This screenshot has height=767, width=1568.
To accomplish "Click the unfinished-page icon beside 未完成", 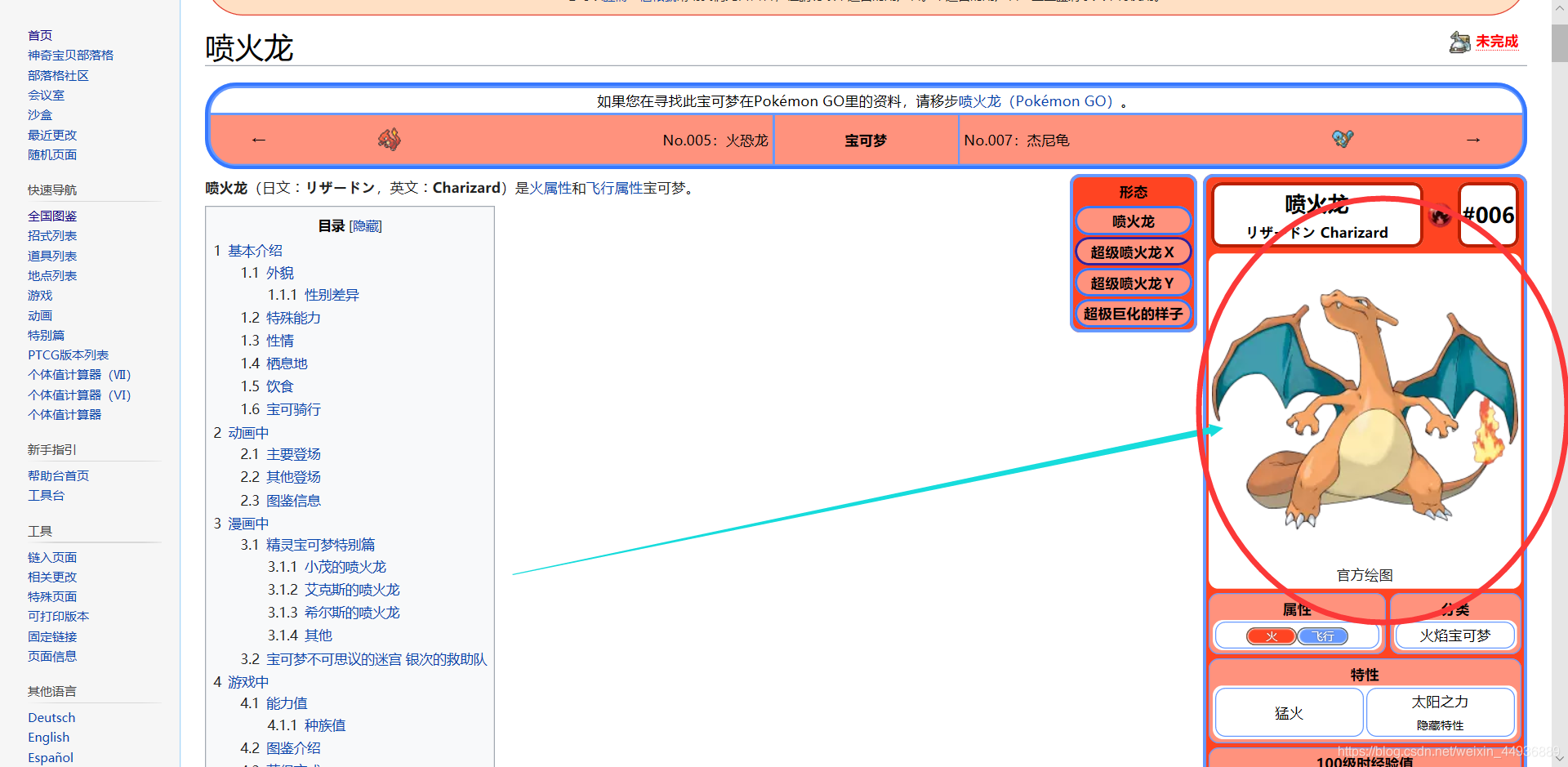I will pyautogui.click(x=1459, y=42).
